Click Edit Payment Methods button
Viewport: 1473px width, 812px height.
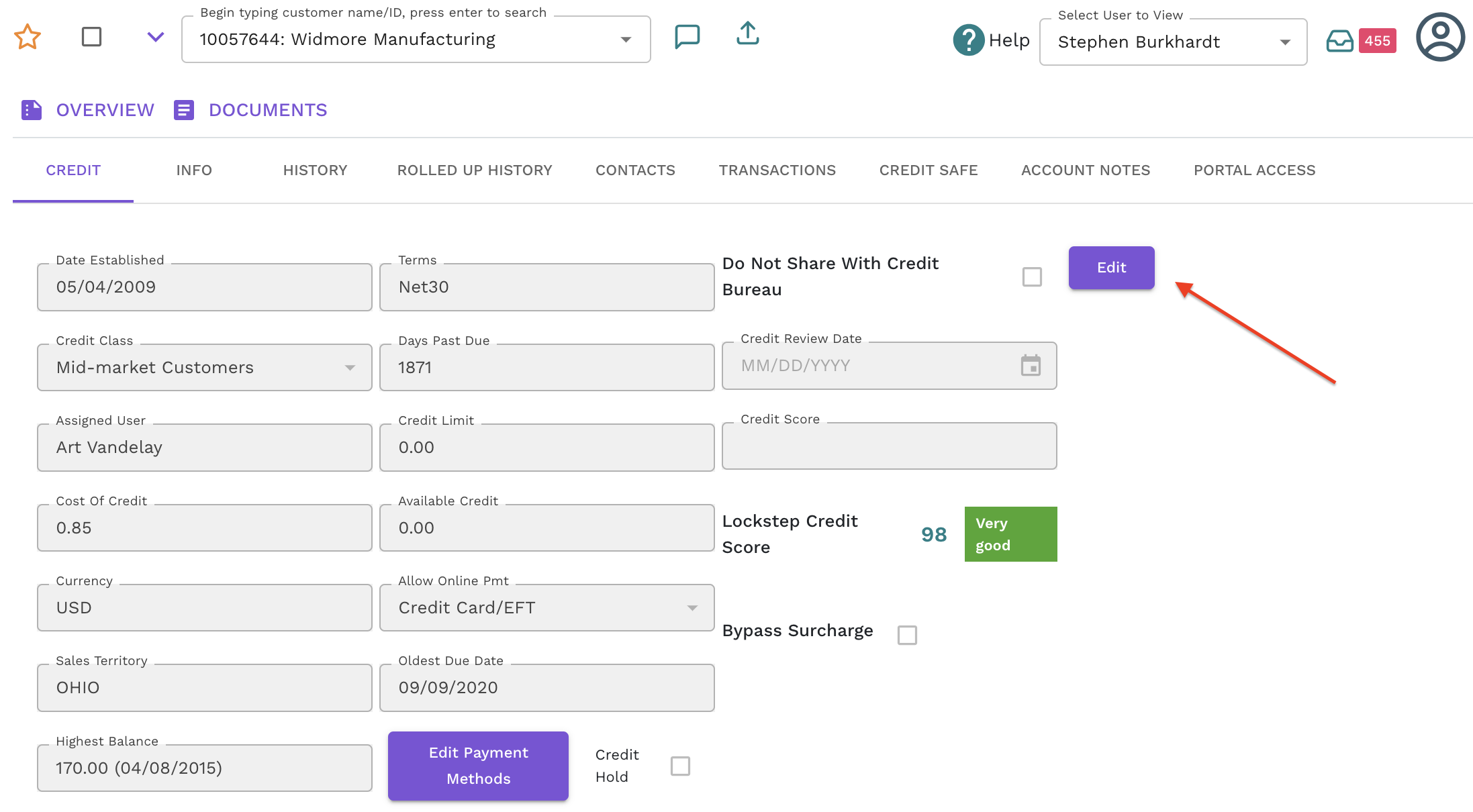[478, 766]
